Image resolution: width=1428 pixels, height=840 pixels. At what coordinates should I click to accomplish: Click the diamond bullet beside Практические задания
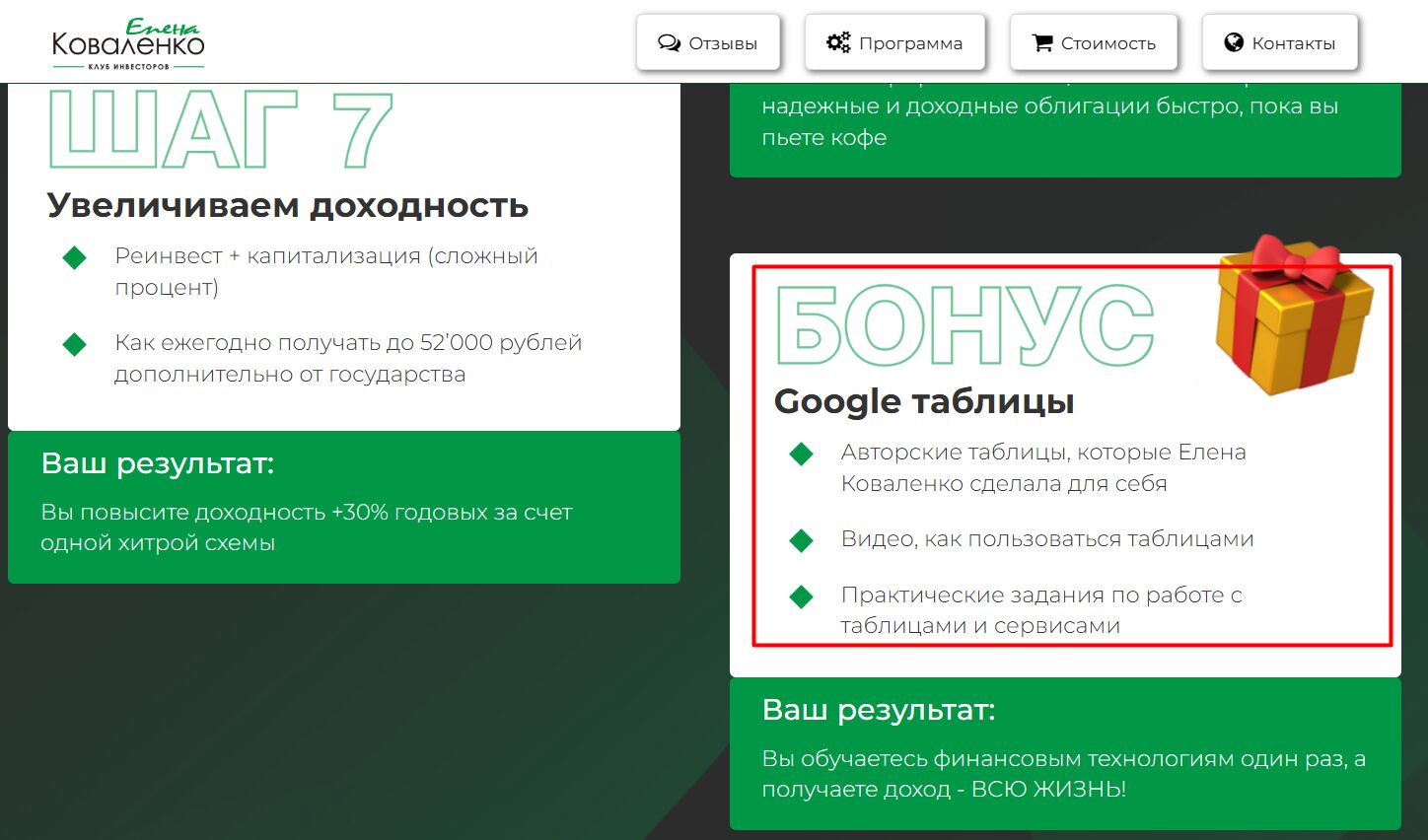point(801,595)
